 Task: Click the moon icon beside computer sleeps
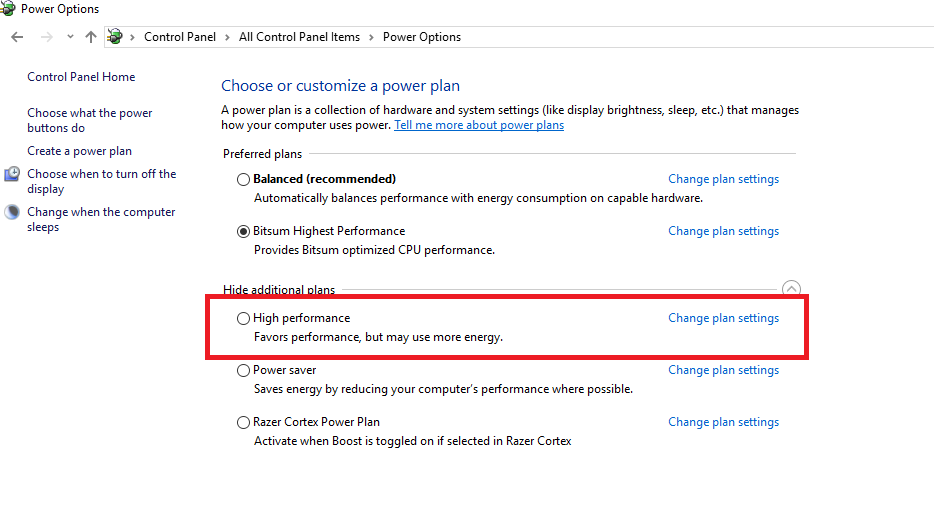point(12,212)
